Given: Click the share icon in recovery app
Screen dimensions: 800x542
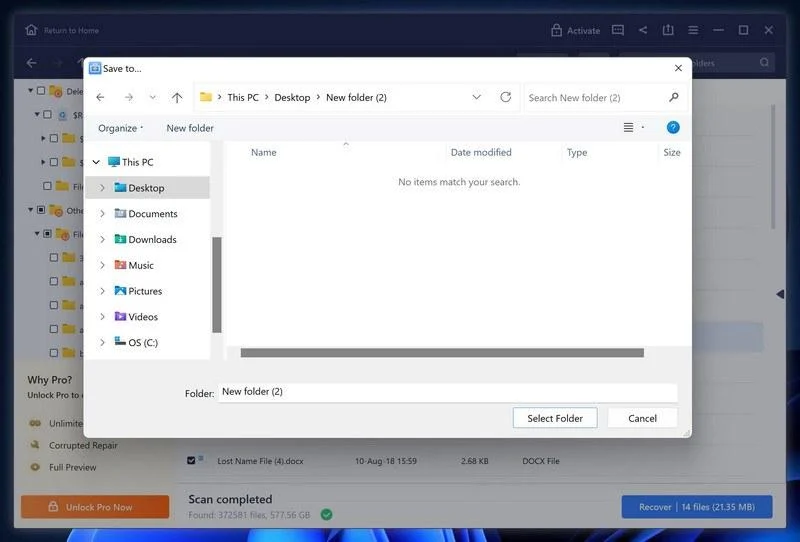Looking at the screenshot, I should (643, 30).
